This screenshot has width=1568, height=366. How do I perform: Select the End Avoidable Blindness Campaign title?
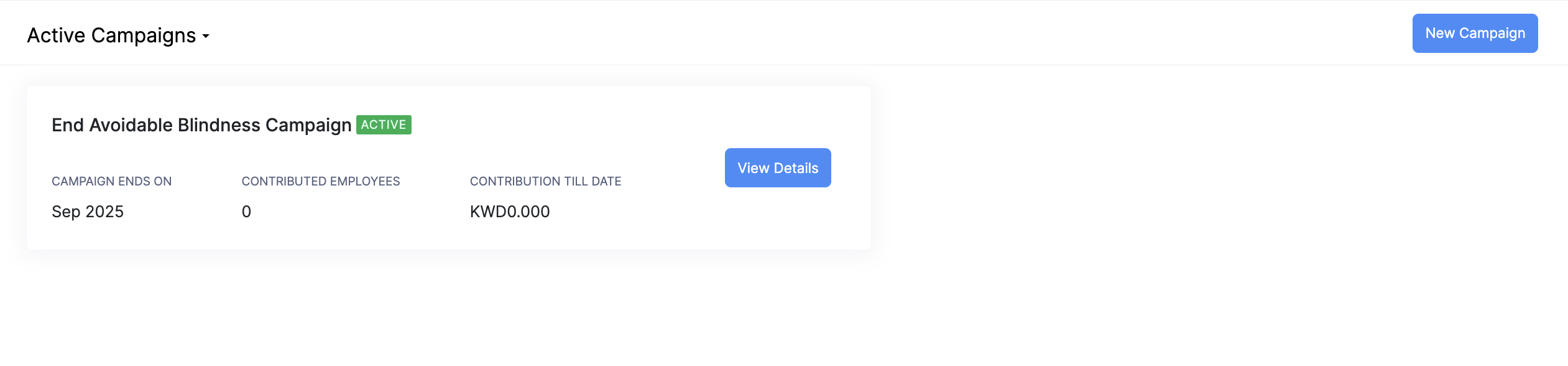coord(201,125)
